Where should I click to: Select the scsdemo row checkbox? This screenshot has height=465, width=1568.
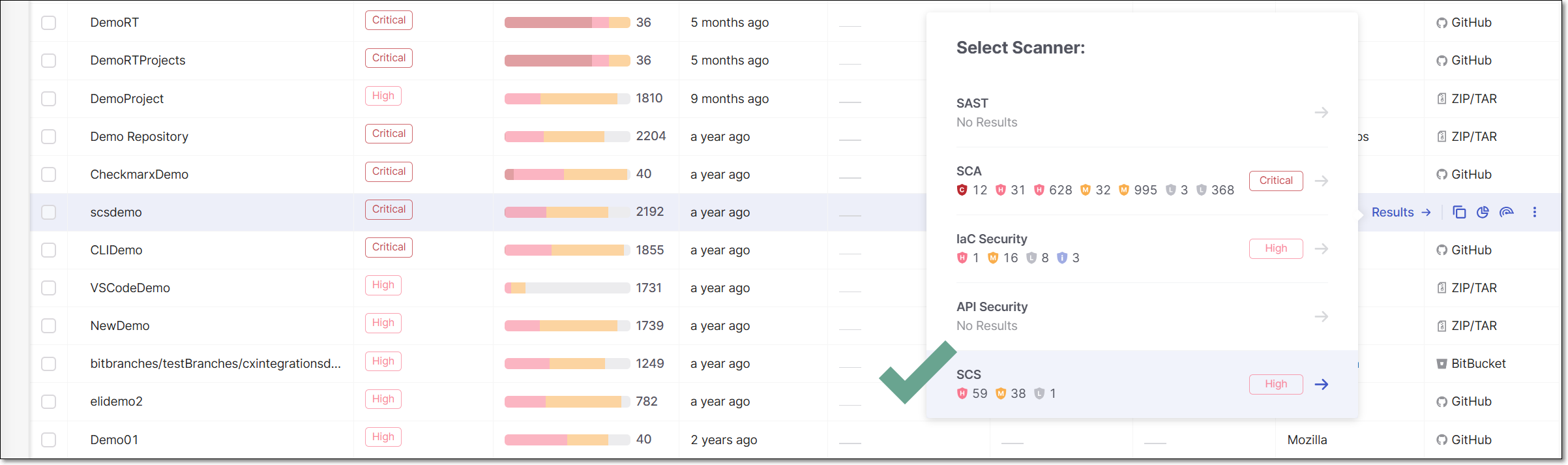[x=49, y=212]
